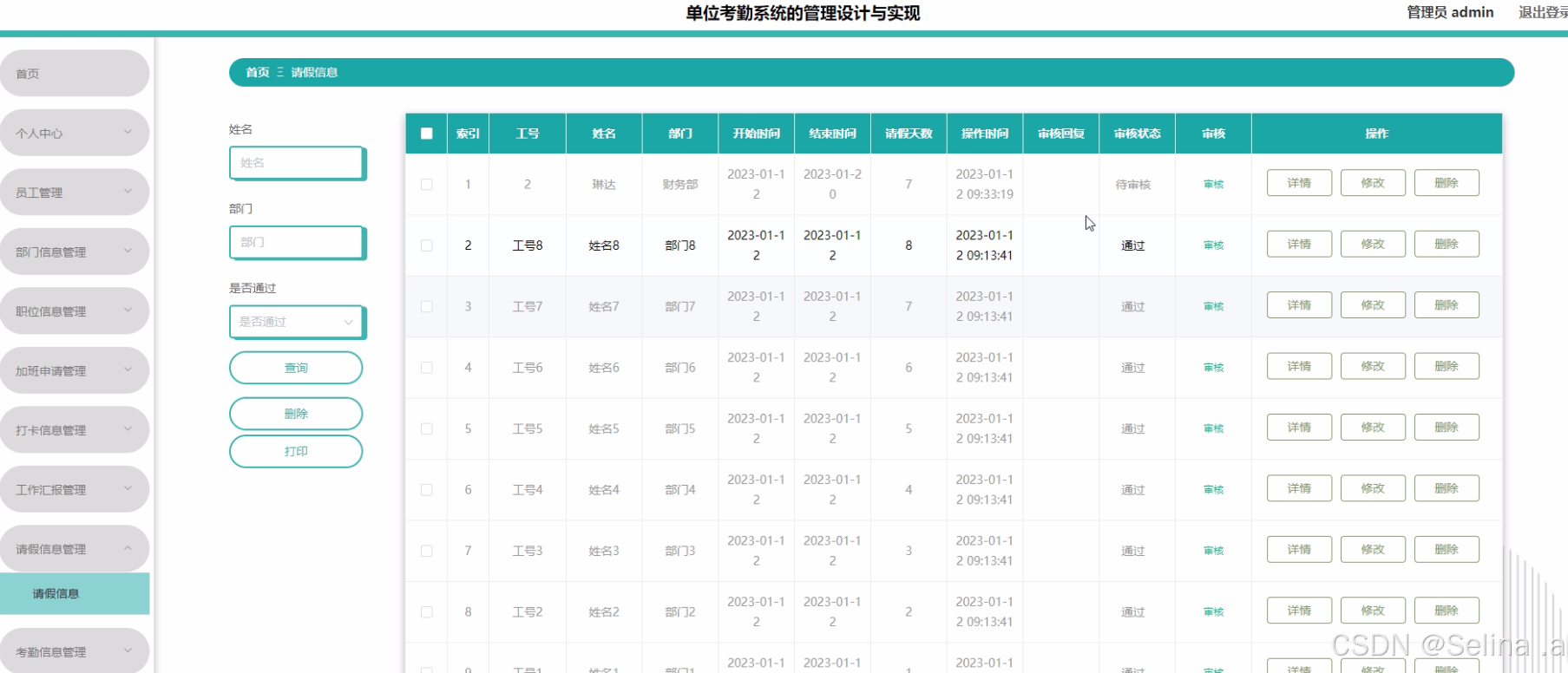Click the 工号 column header
This screenshot has height=673, width=1568.
[528, 134]
